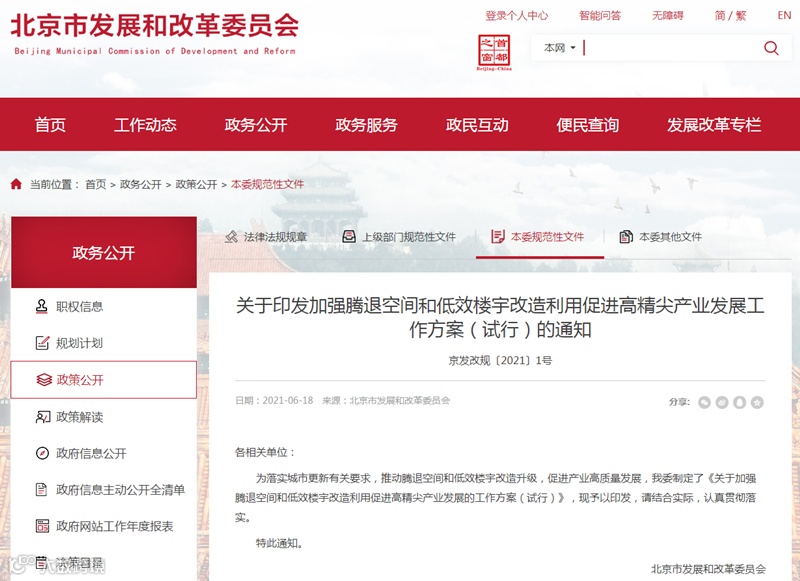This screenshot has width=800, height=581.
Task: Click the 职权信息 stamp icon
Action: 41,306
